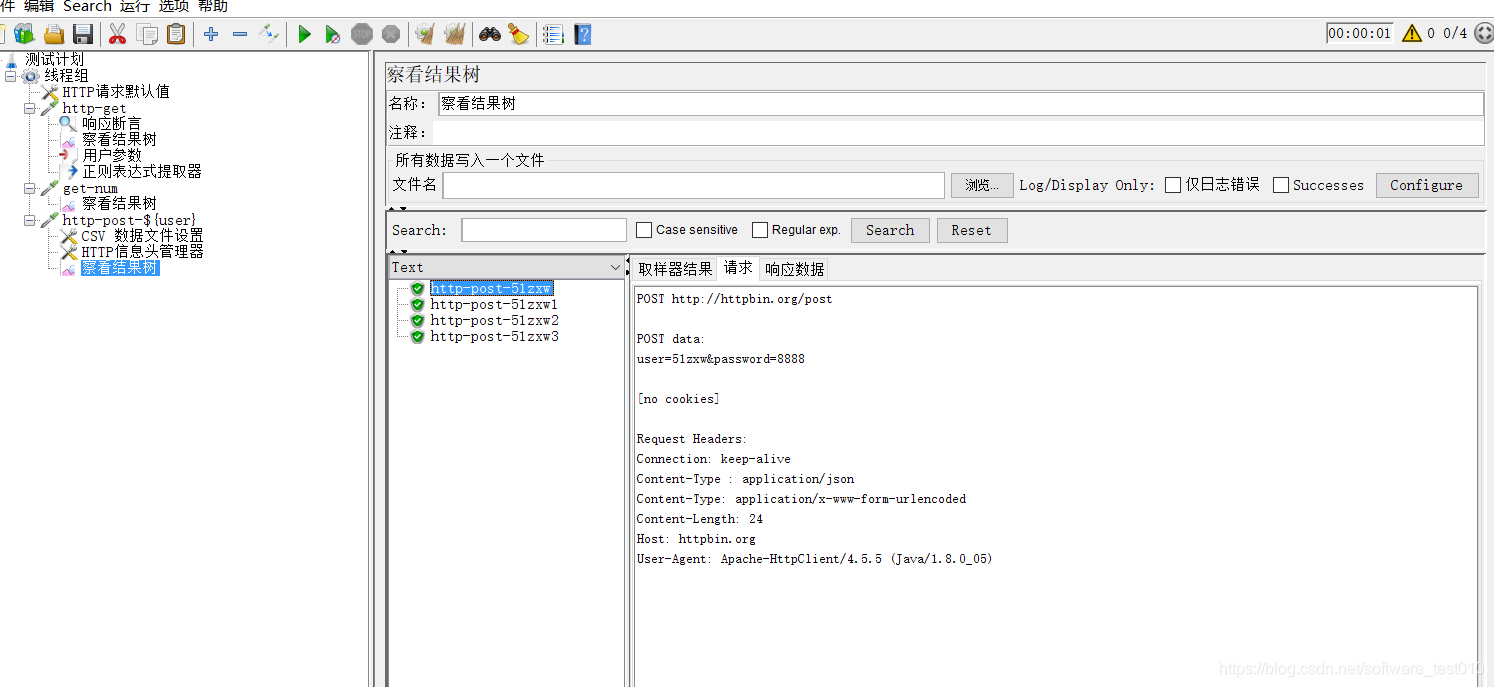Paste using the clipboard icon in the toolbar
1494x687 pixels.
tap(176, 34)
